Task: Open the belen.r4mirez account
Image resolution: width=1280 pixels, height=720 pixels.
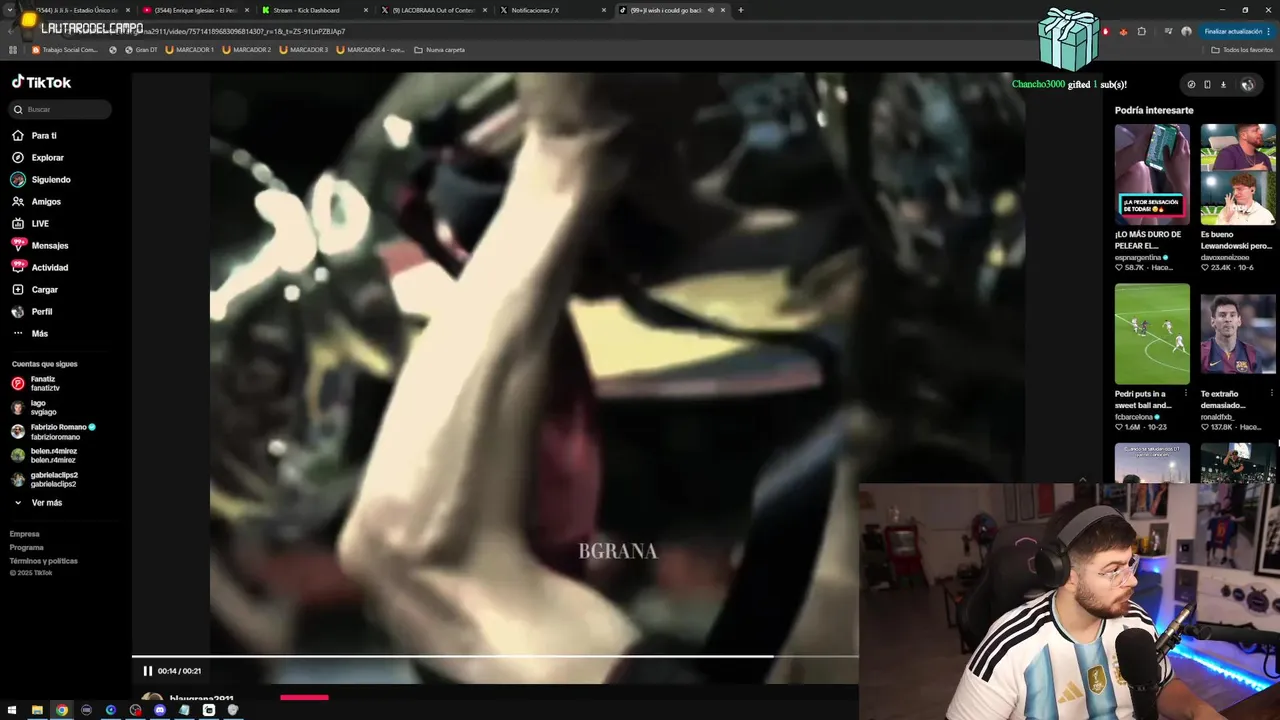Action: 44,455
